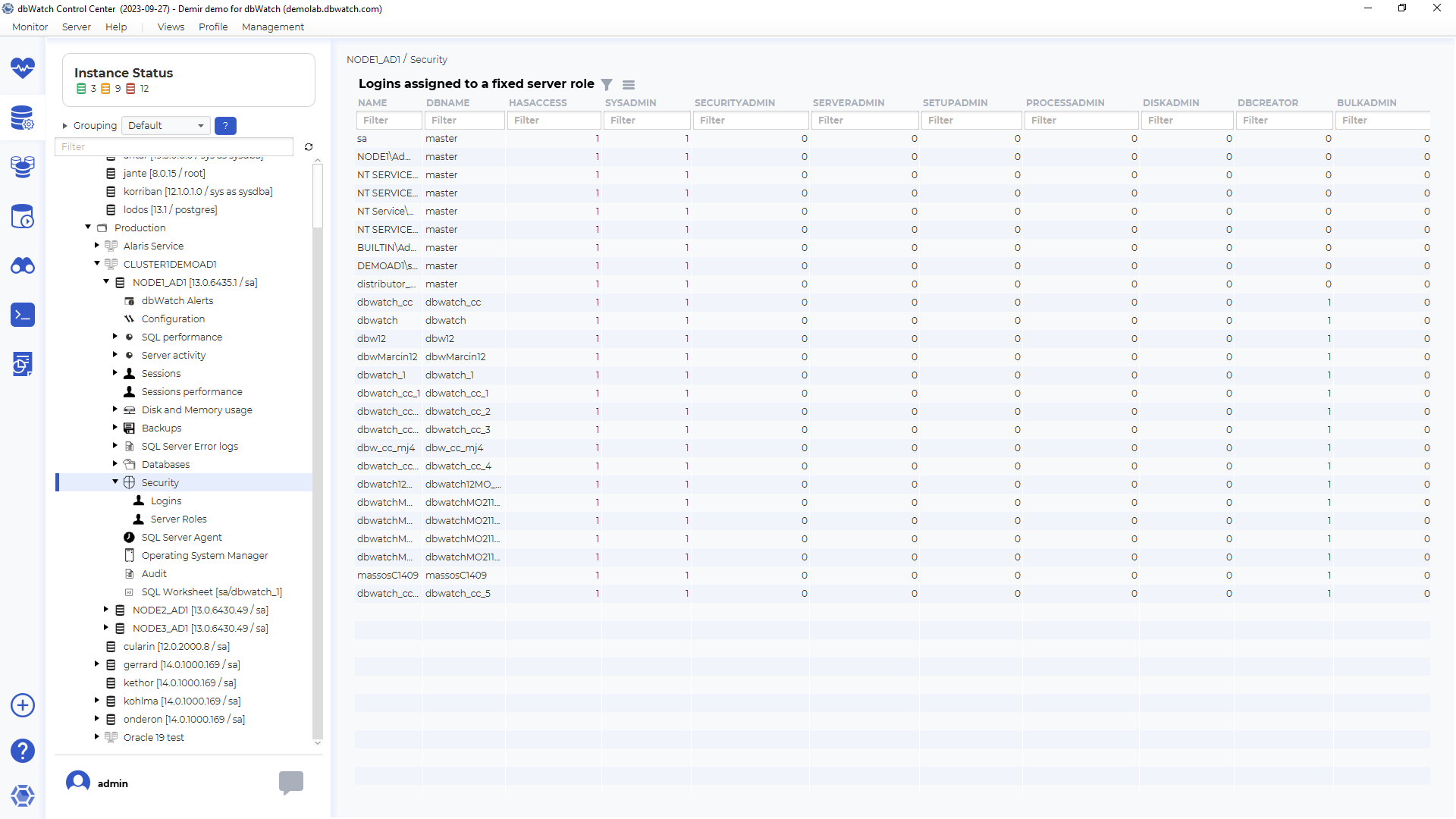
Task: Click the instance tree Filter field
Action: point(174,147)
